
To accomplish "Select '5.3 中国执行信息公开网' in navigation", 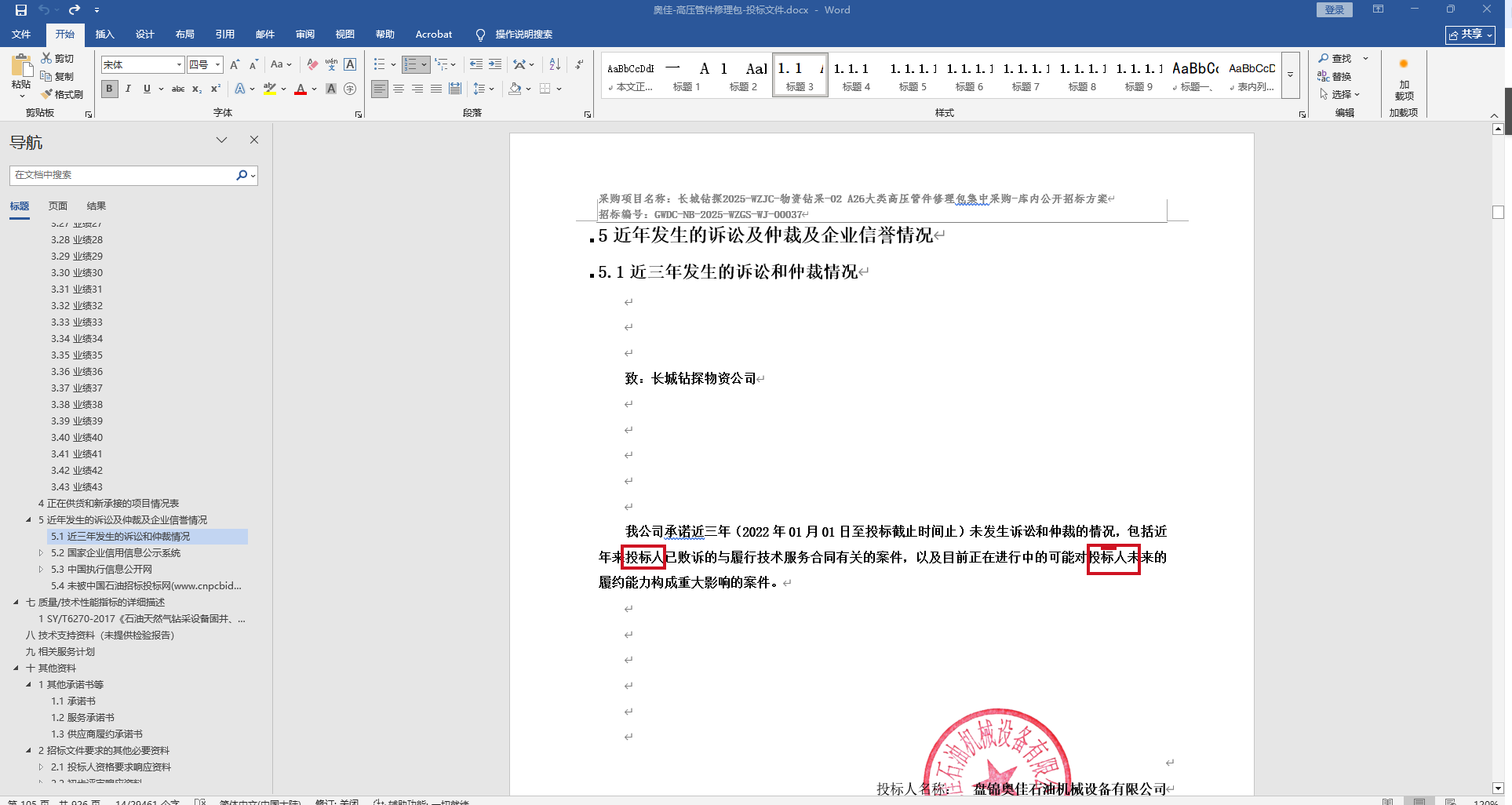I will [x=101, y=569].
